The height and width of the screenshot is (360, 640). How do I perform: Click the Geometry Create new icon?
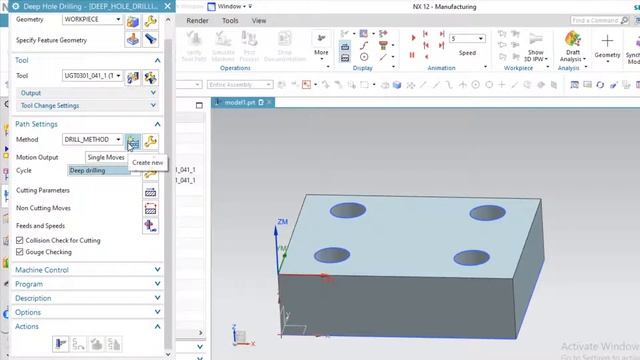(132, 21)
